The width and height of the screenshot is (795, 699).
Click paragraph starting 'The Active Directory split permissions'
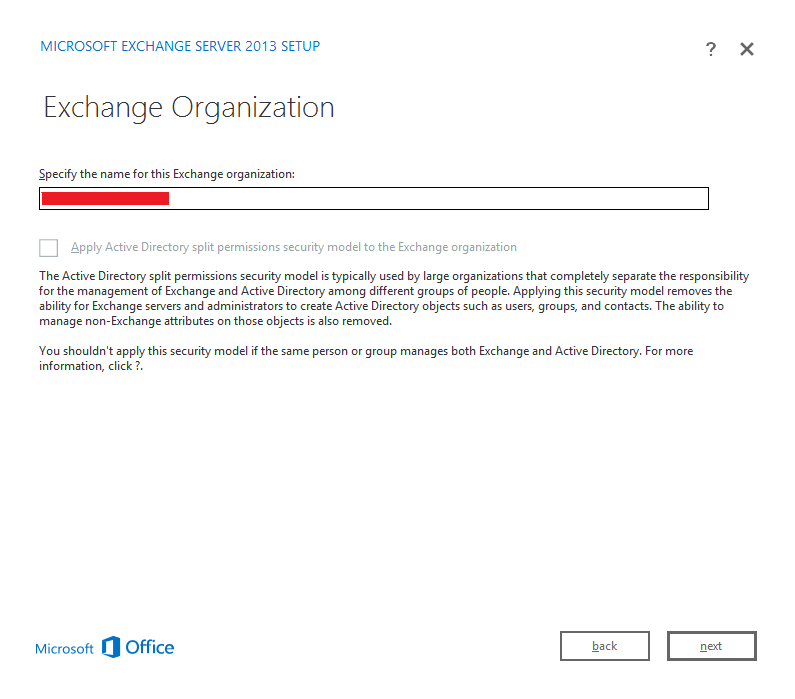pyautogui.click(x=394, y=298)
